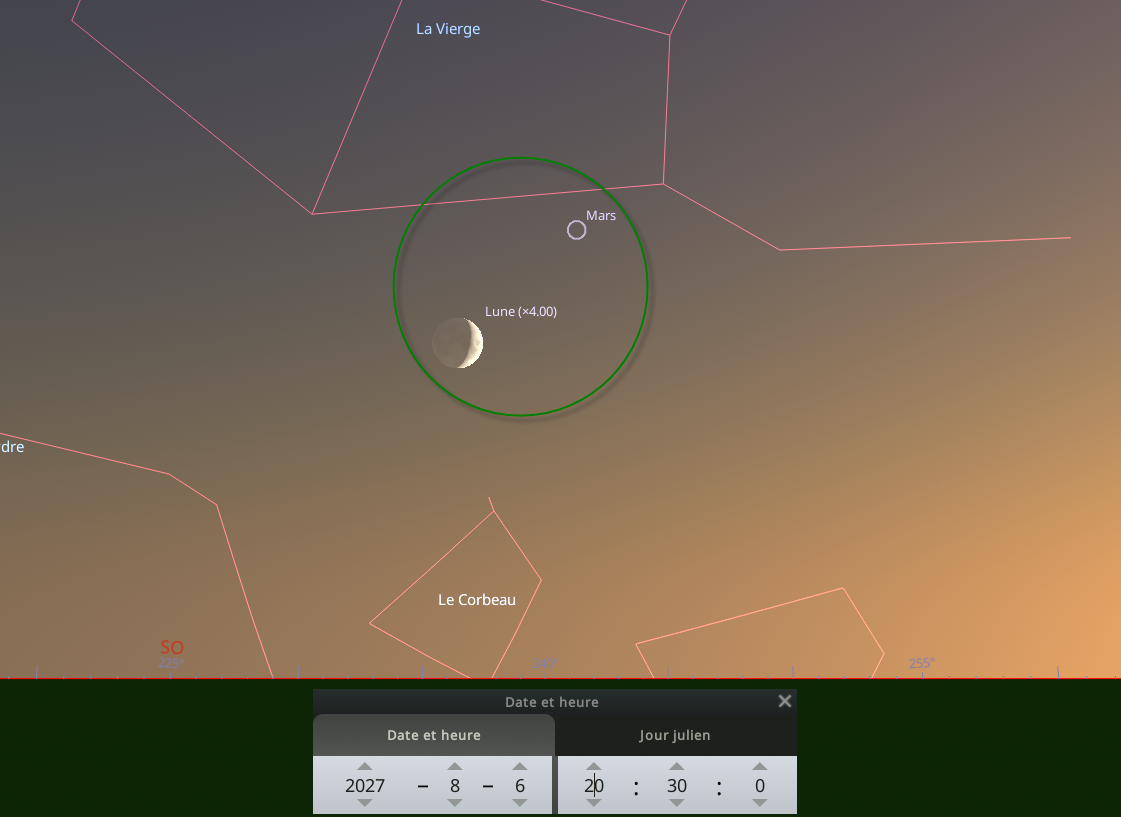Decrease the minutes value 30
This screenshot has width=1121, height=817.
click(x=677, y=803)
